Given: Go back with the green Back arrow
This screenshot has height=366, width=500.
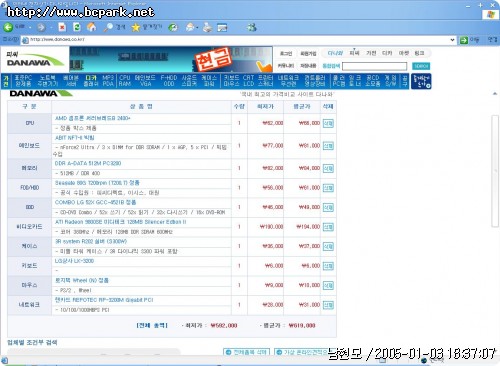Looking at the screenshot, I should point(8,27).
